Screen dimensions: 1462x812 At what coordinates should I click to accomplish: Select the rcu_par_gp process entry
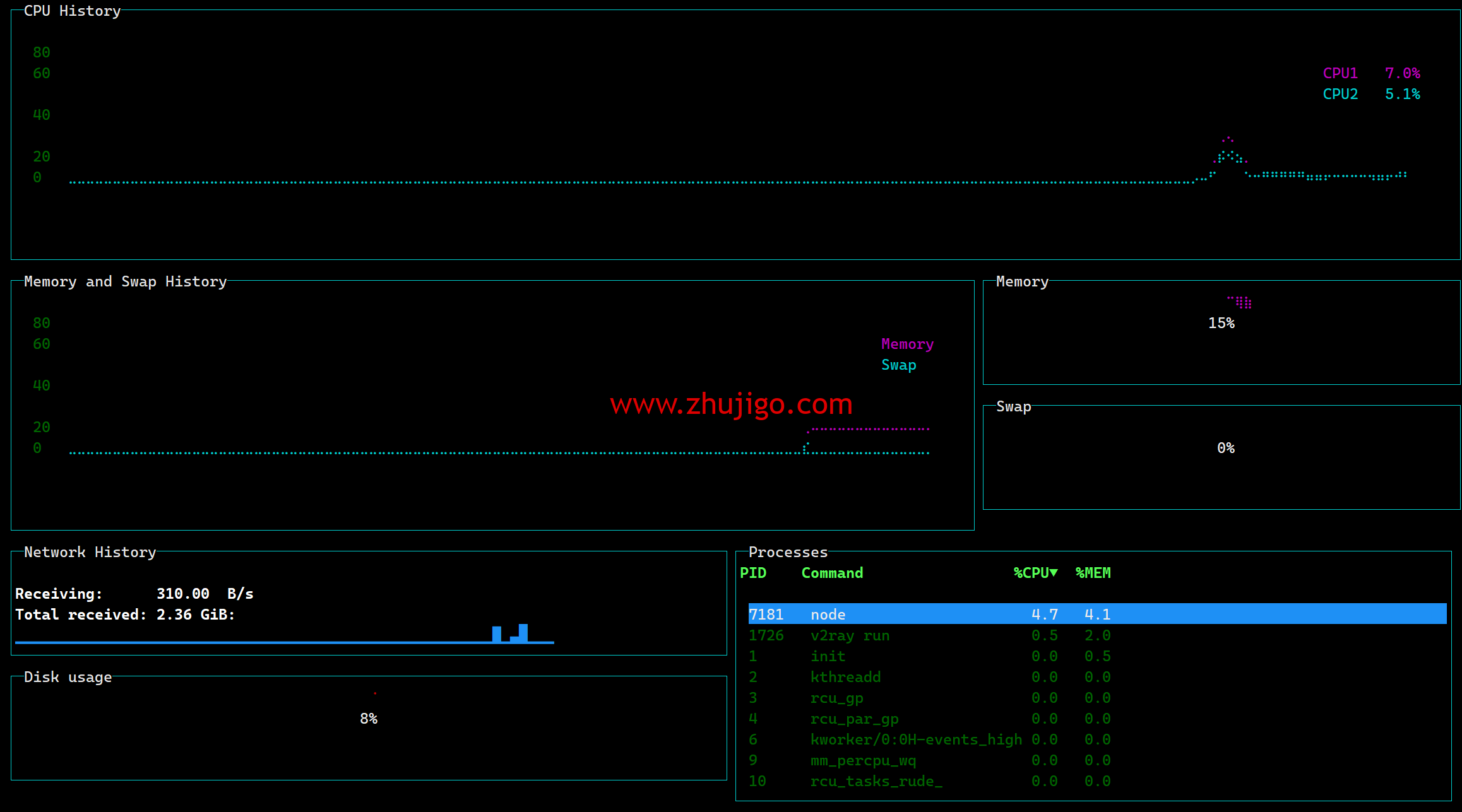[x=853, y=719]
